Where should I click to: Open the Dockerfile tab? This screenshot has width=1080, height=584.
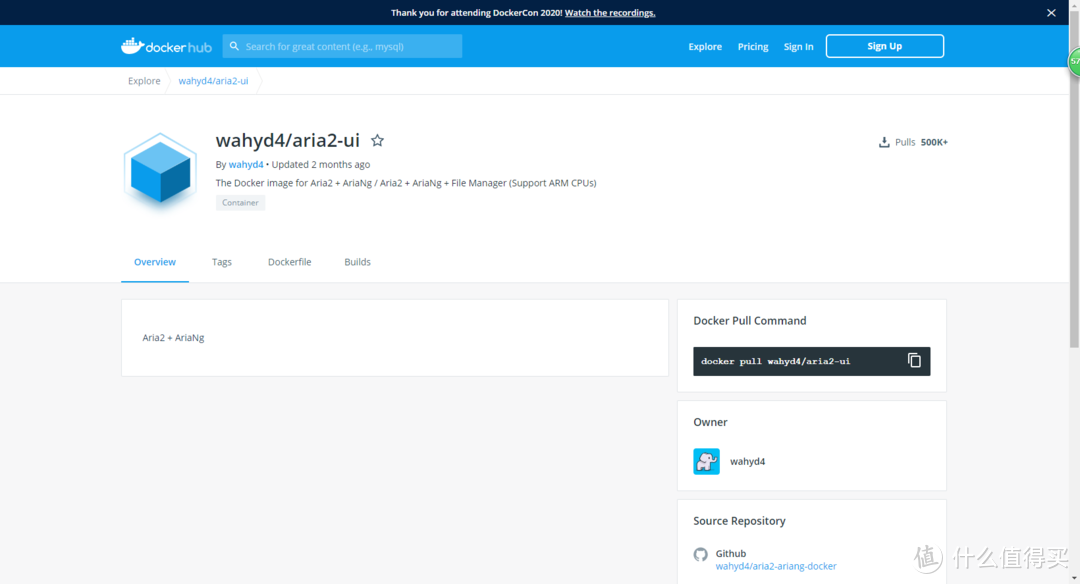point(289,262)
